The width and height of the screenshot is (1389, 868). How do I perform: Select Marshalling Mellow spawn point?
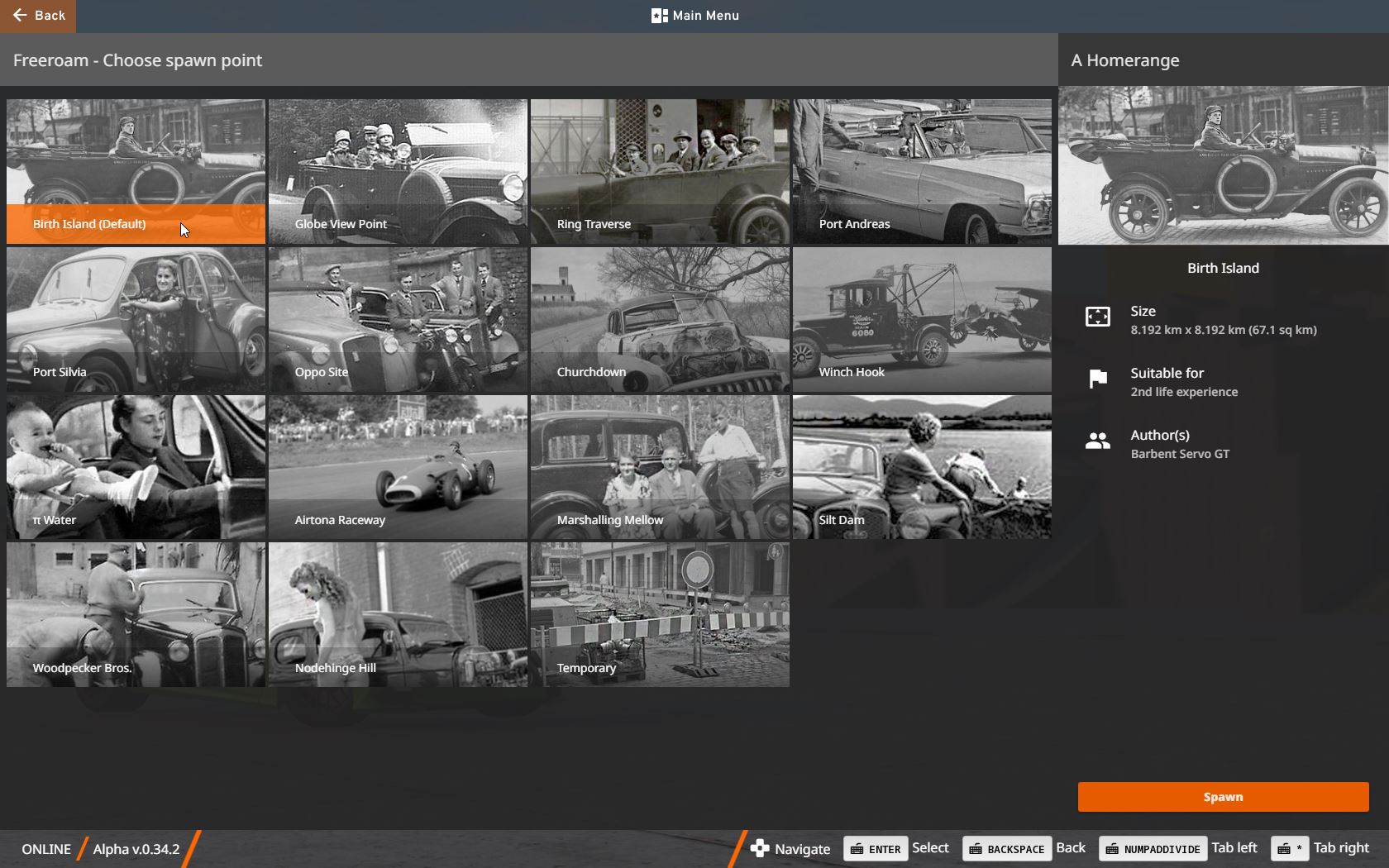tap(660, 468)
